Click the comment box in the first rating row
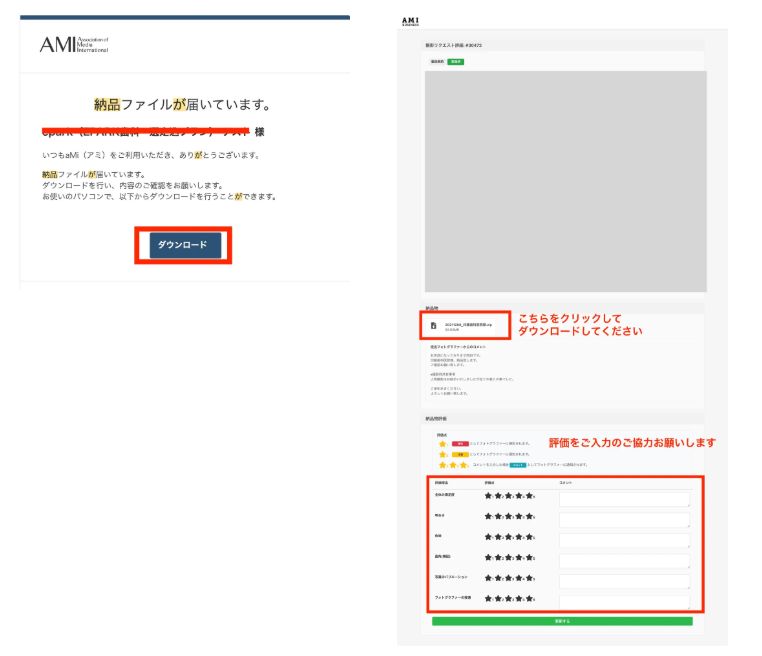The width and height of the screenshot is (762, 656). [x=624, y=499]
